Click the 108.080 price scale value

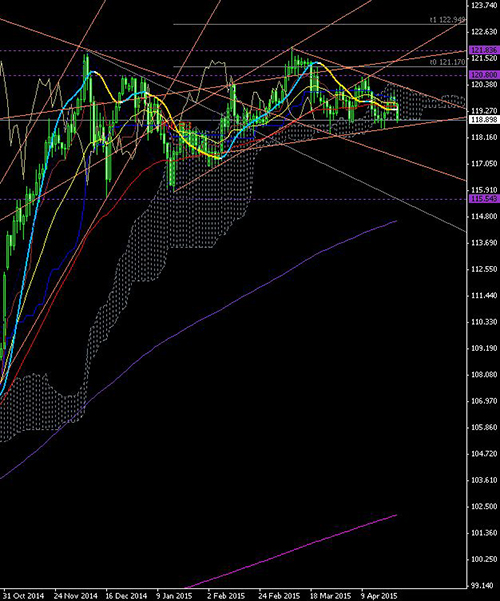pos(484,374)
